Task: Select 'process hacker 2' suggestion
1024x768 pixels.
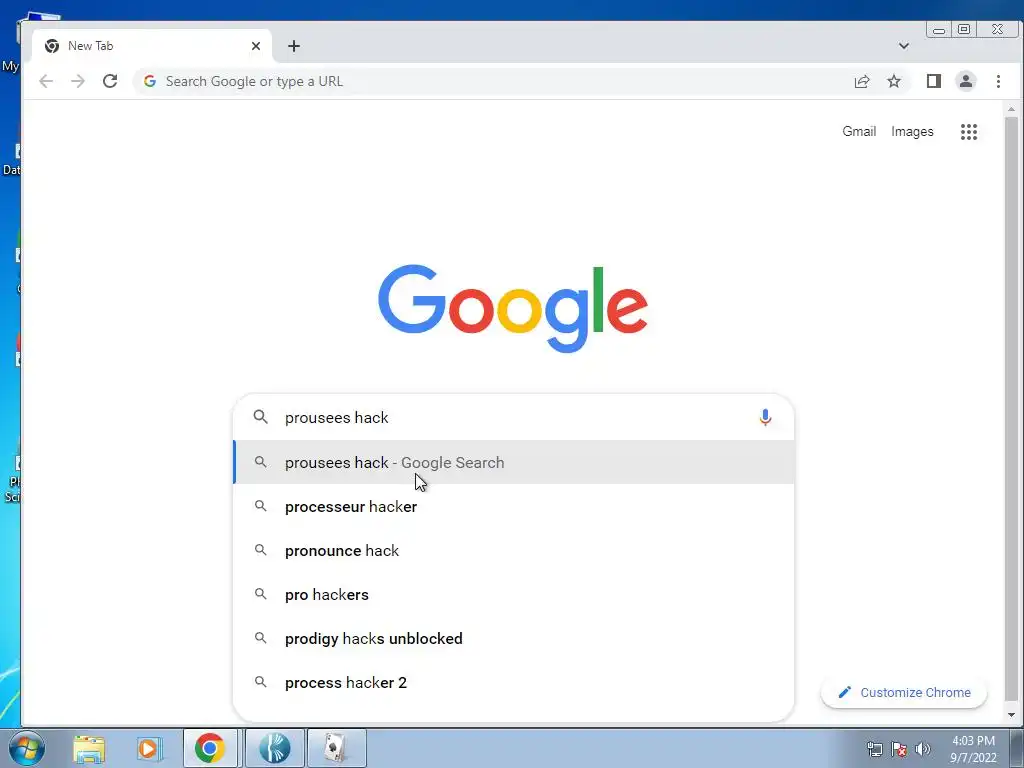Action: pyautogui.click(x=513, y=682)
